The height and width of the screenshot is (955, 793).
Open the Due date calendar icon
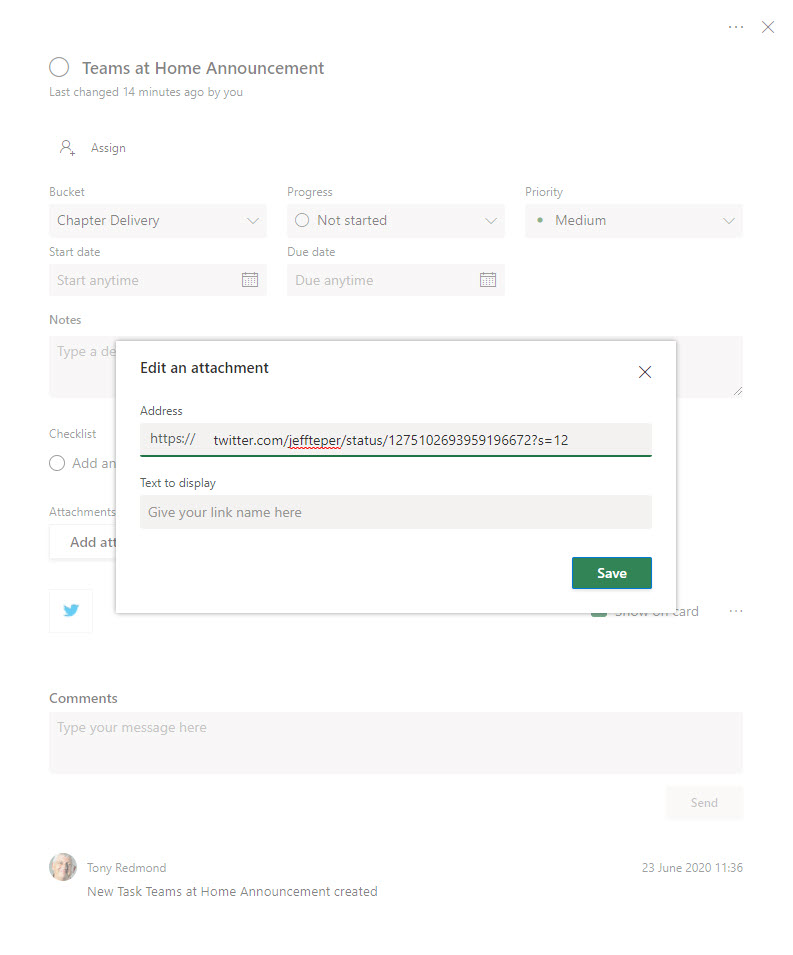tap(488, 280)
